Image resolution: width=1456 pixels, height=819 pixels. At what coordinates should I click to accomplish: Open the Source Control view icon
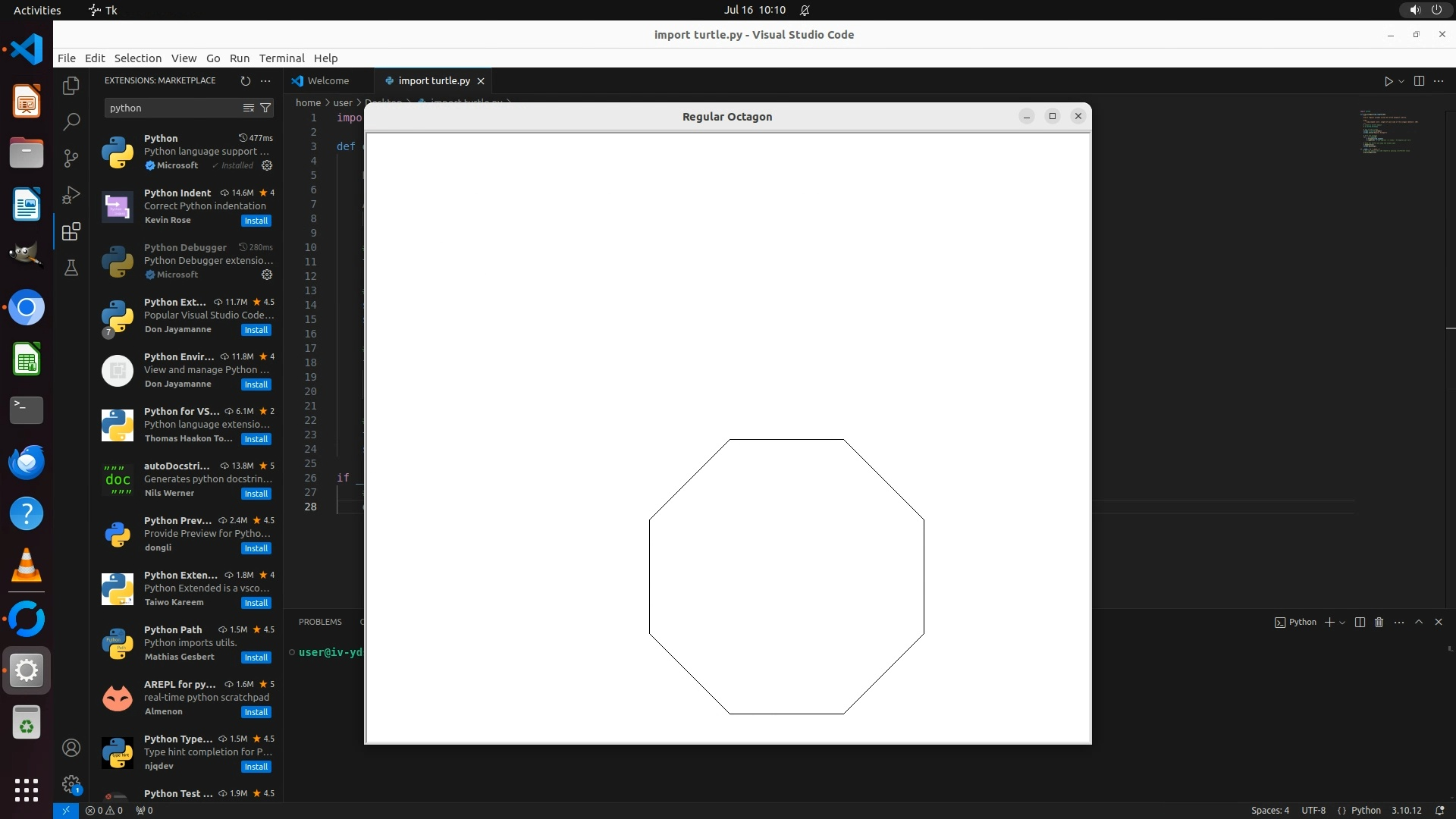pyautogui.click(x=71, y=158)
